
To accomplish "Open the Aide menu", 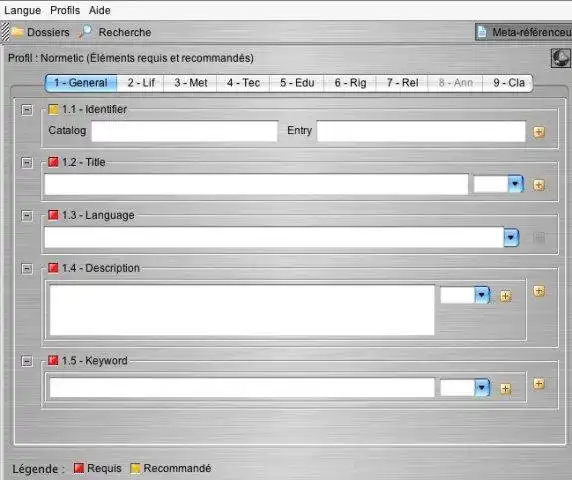I will (x=100, y=10).
